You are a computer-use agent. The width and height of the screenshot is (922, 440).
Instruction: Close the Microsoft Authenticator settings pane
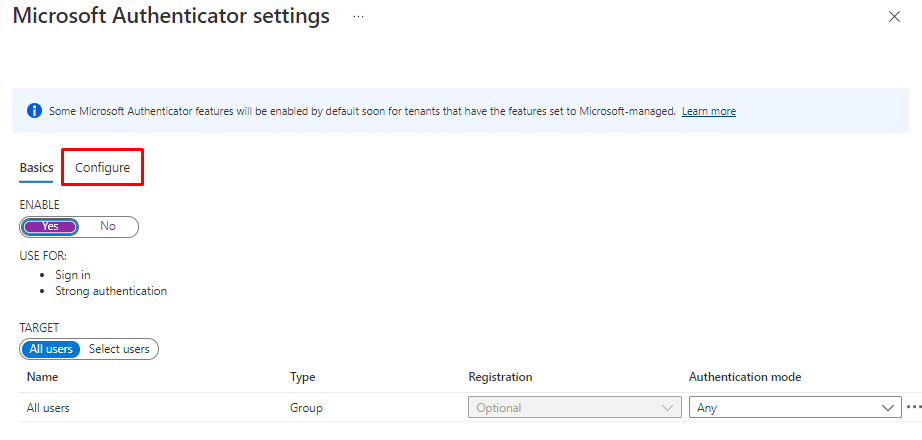point(893,17)
